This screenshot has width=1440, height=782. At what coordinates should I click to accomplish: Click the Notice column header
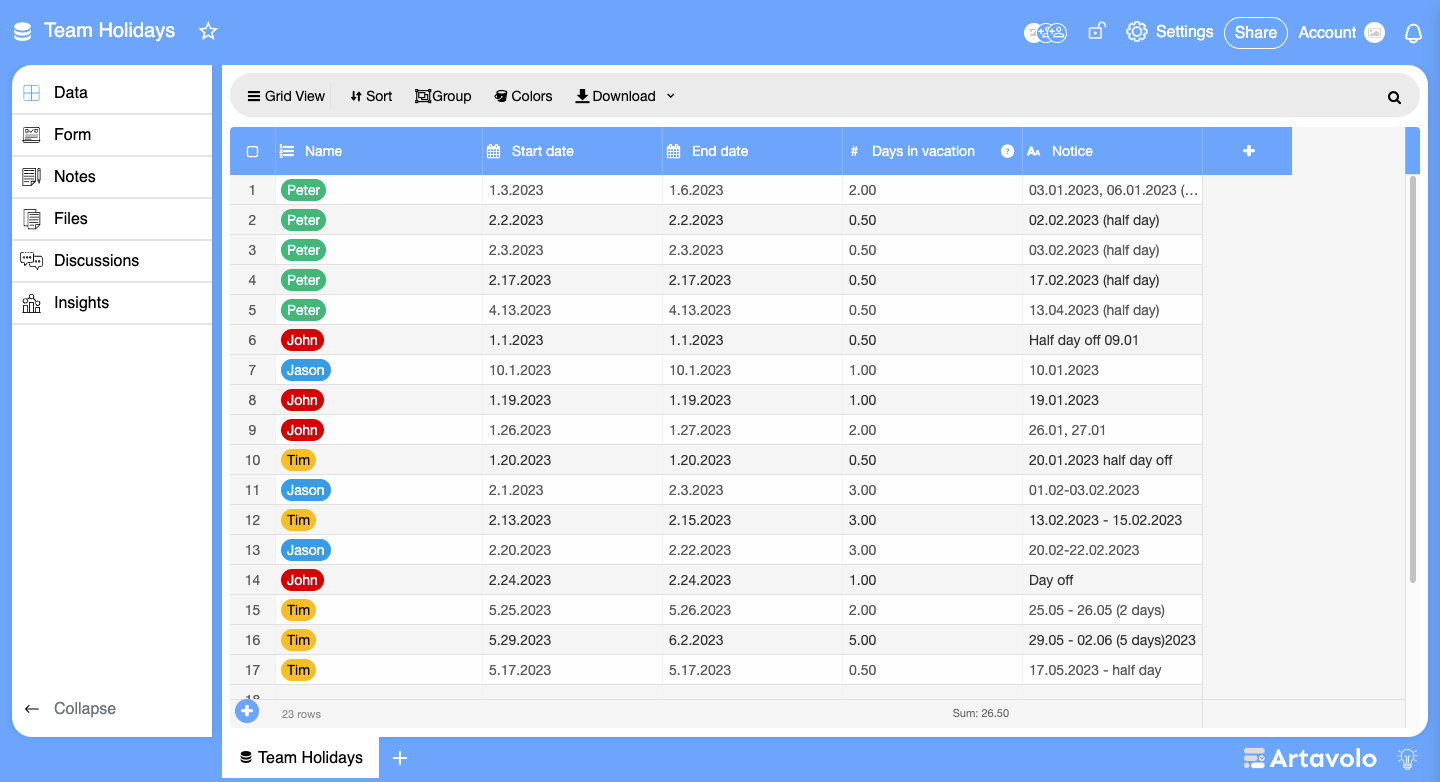pos(1112,151)
